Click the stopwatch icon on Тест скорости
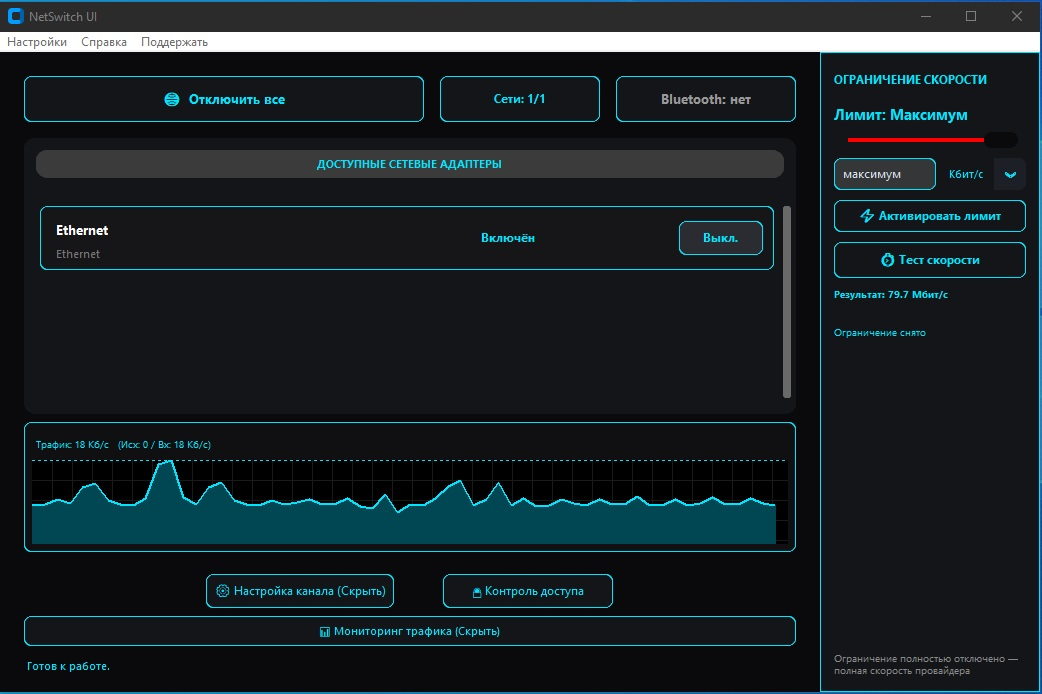Image resolution: width=1042 pixels, height=694 pixels. [x=887, y=260]
